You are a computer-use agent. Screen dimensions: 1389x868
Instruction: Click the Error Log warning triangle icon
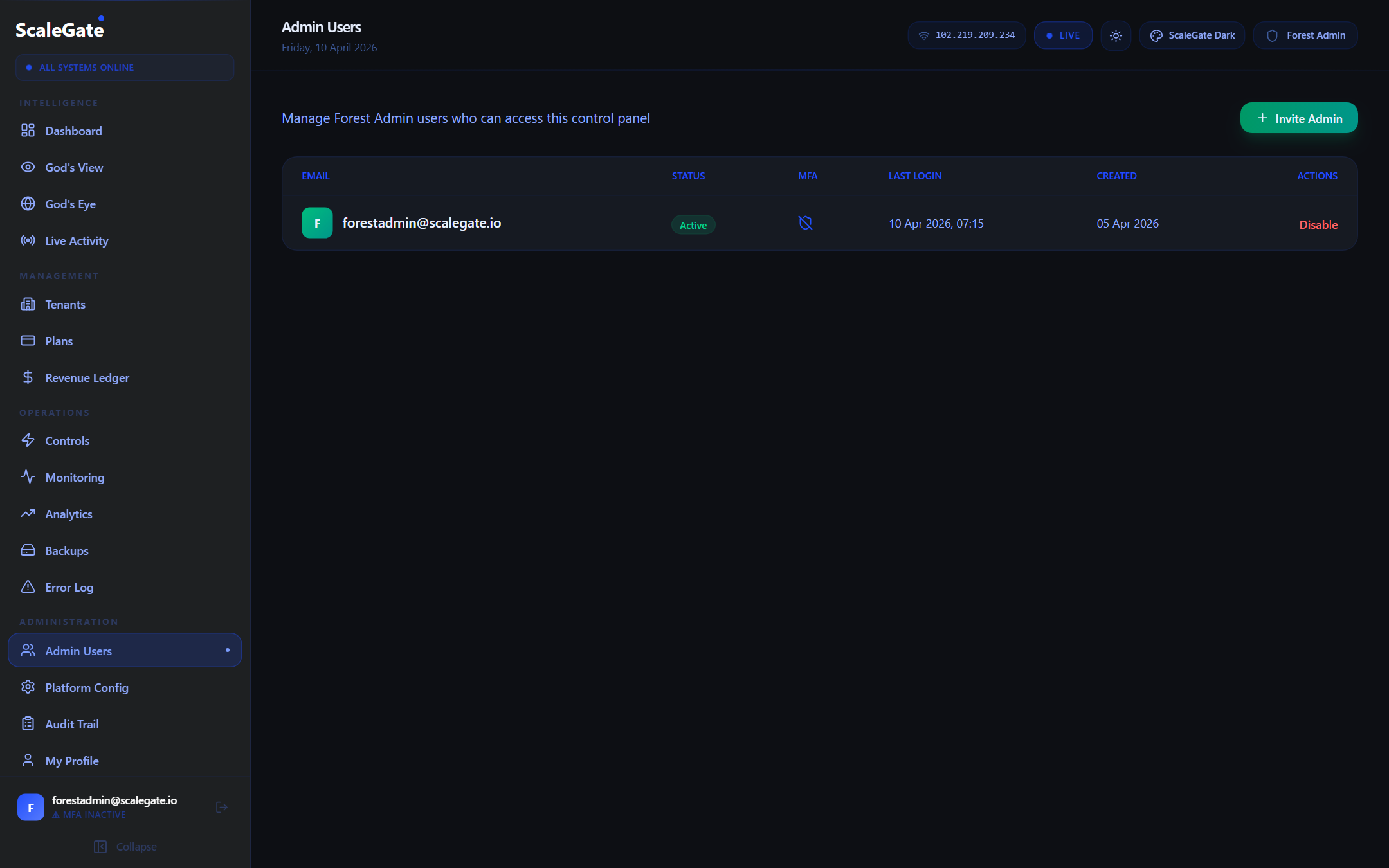tap(28, 587)
